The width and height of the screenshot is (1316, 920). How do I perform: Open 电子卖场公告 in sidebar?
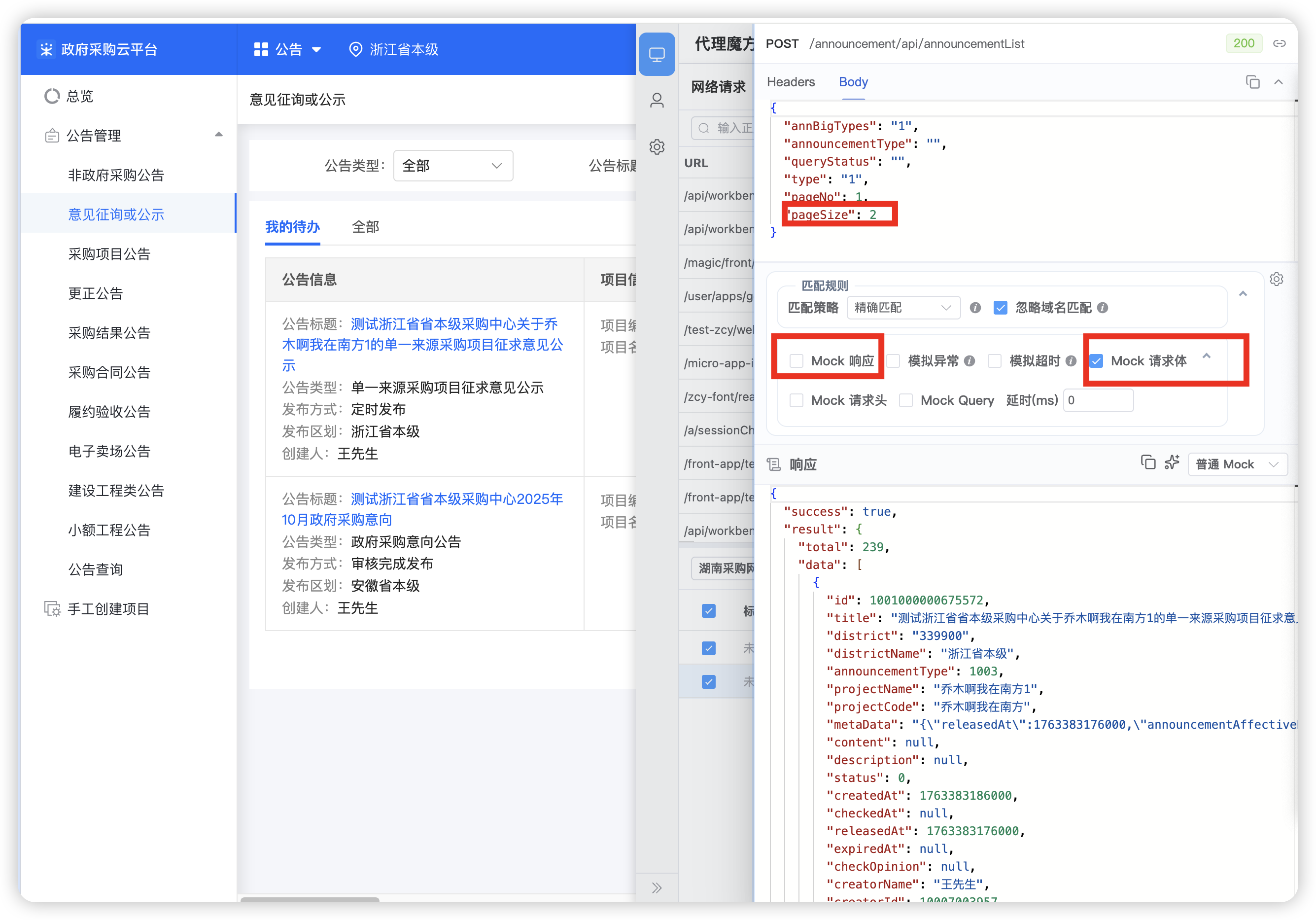[109, 451]
